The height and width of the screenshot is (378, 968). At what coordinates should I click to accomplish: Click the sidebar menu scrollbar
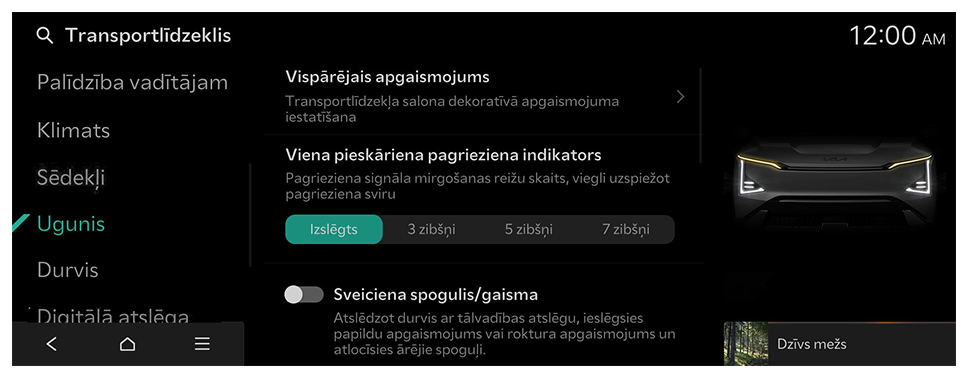[x=250, y=215]
